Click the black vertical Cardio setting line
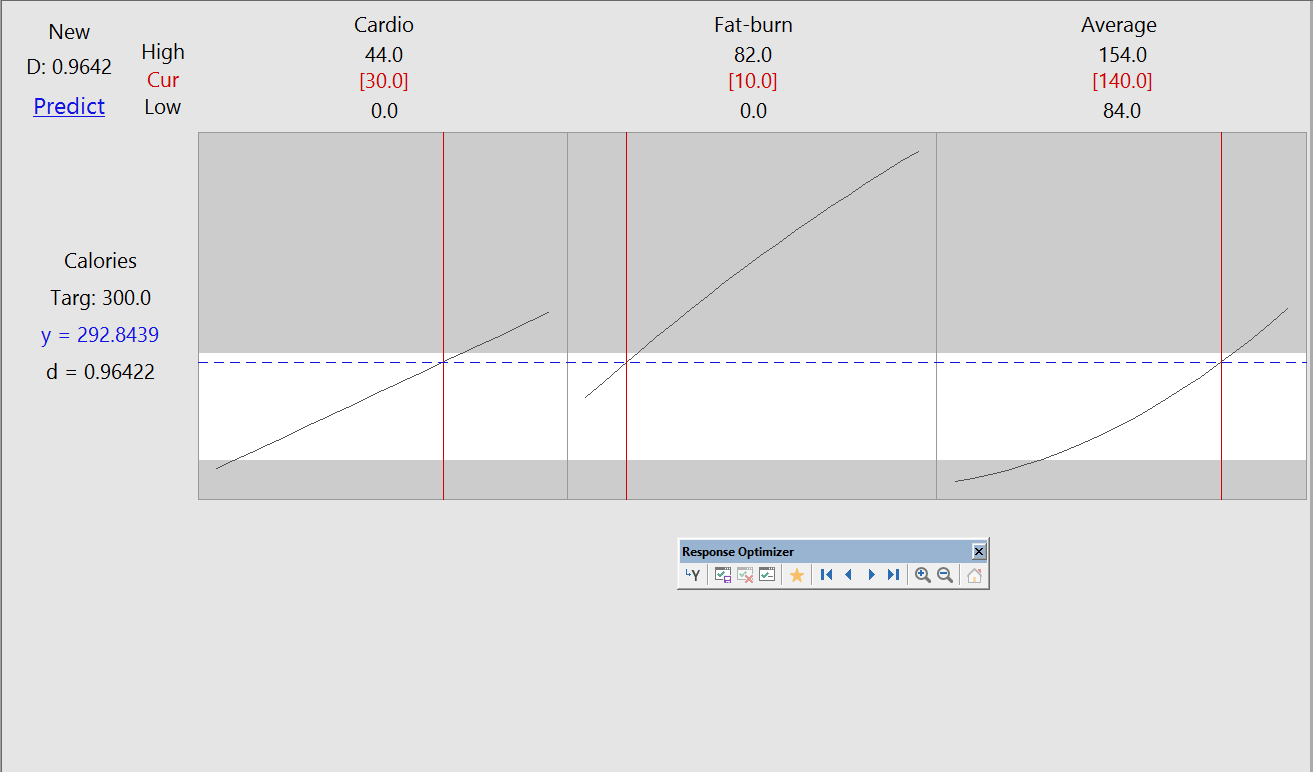This screenshot has height=772, width=1313. pyautogui.click(x=443, y=250)
